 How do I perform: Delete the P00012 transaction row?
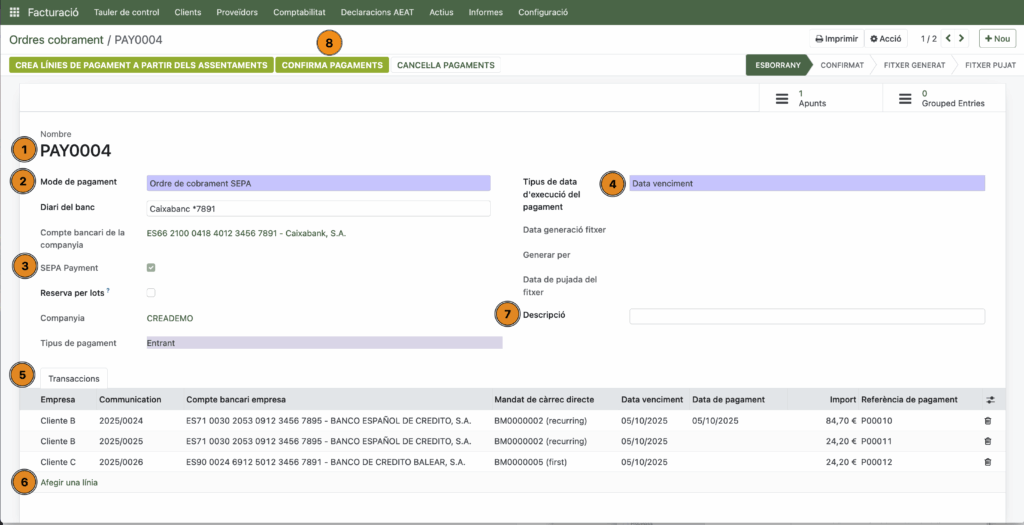point(988,462)
